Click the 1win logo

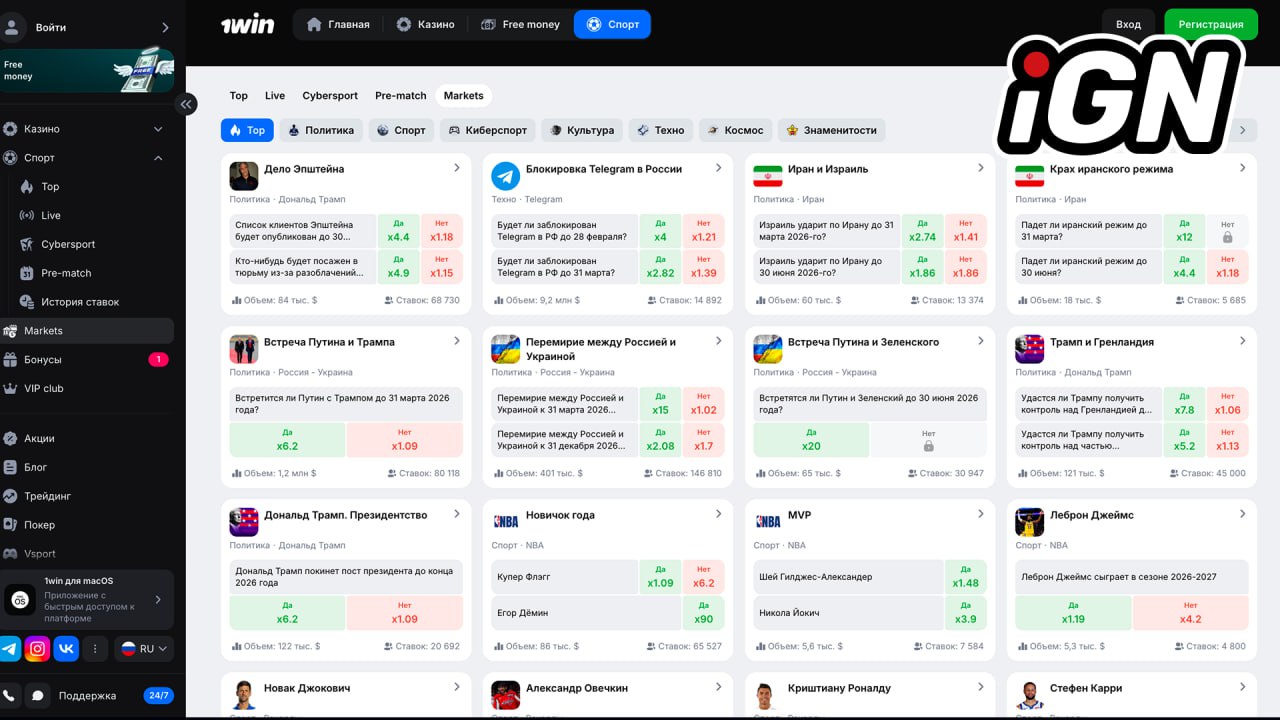[x=247, y=24]
